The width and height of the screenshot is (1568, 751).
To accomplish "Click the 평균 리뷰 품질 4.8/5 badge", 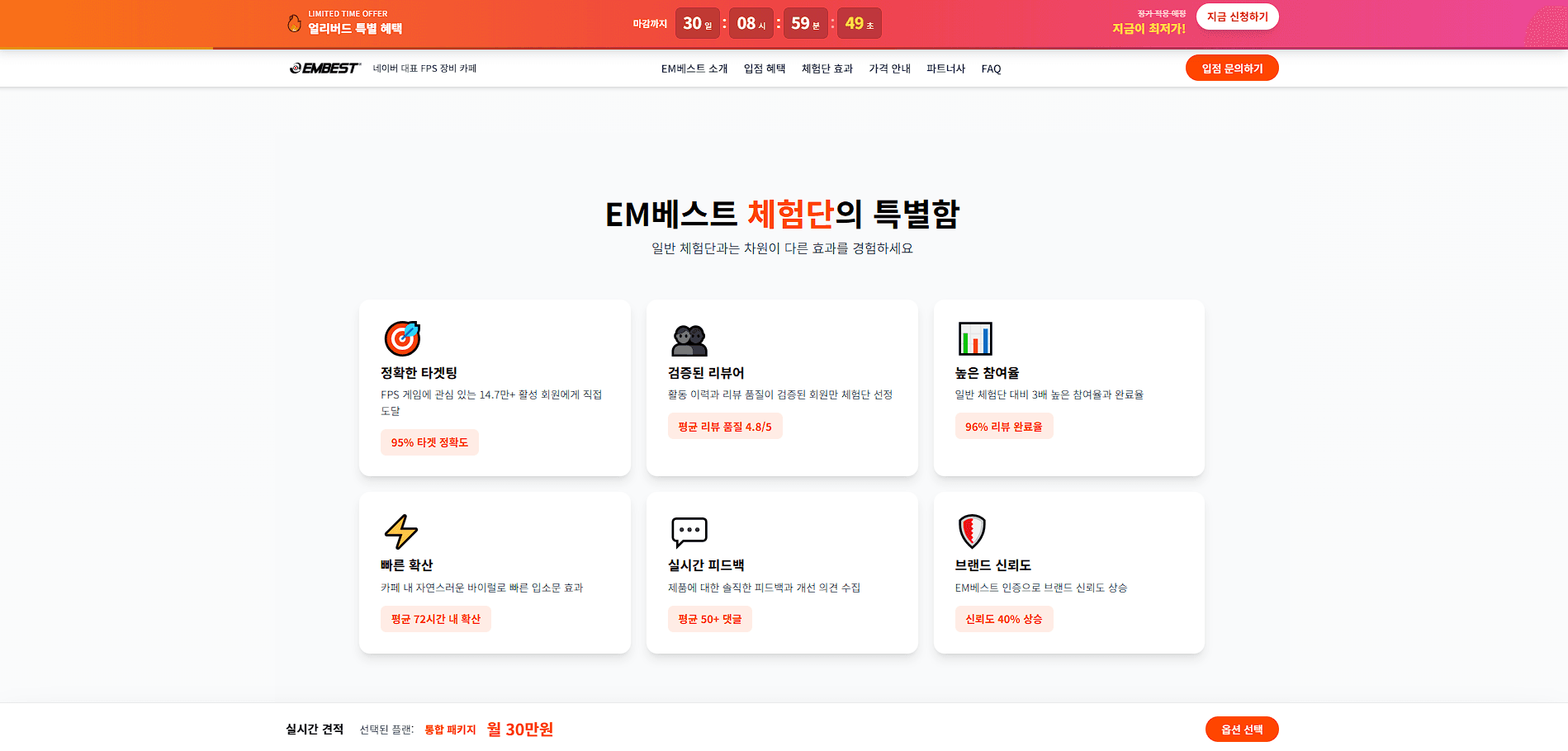I will 725,426.
